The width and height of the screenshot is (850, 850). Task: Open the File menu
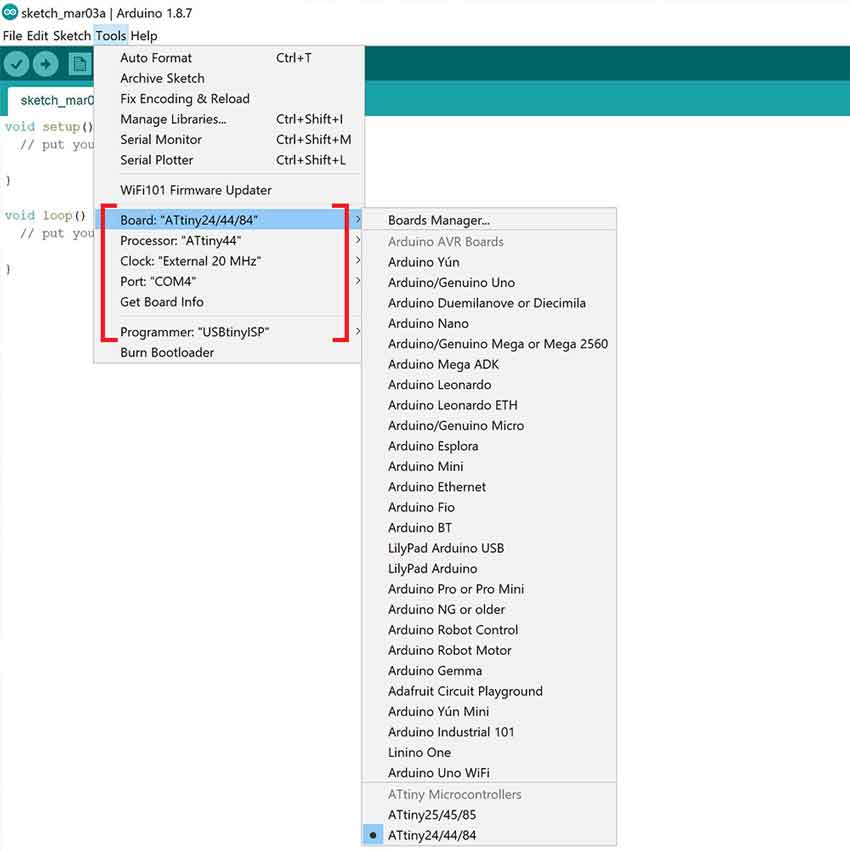pyautogui.click(x=12, y=36)
